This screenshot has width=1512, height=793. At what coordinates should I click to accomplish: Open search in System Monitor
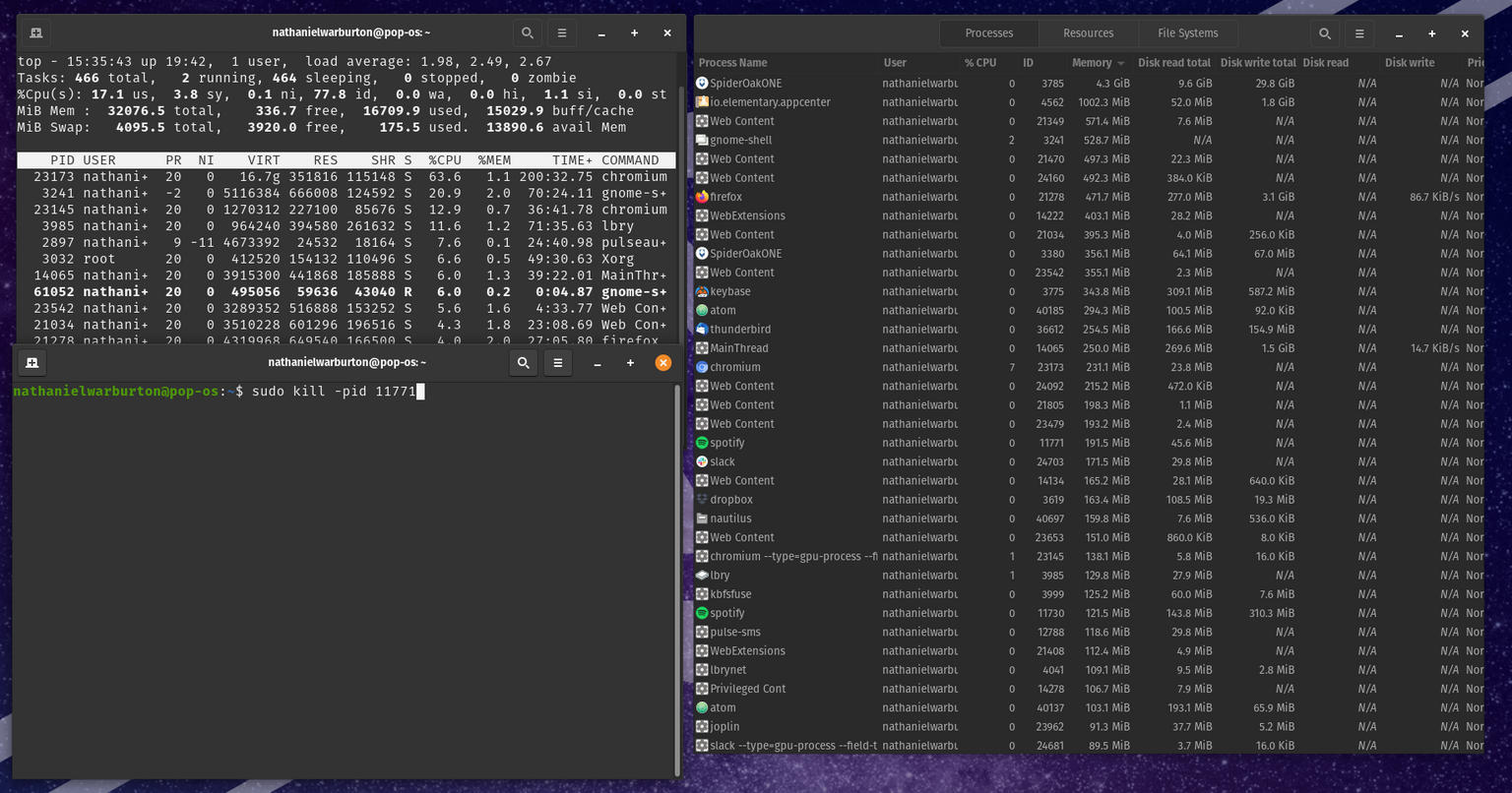coord(1324,32)
